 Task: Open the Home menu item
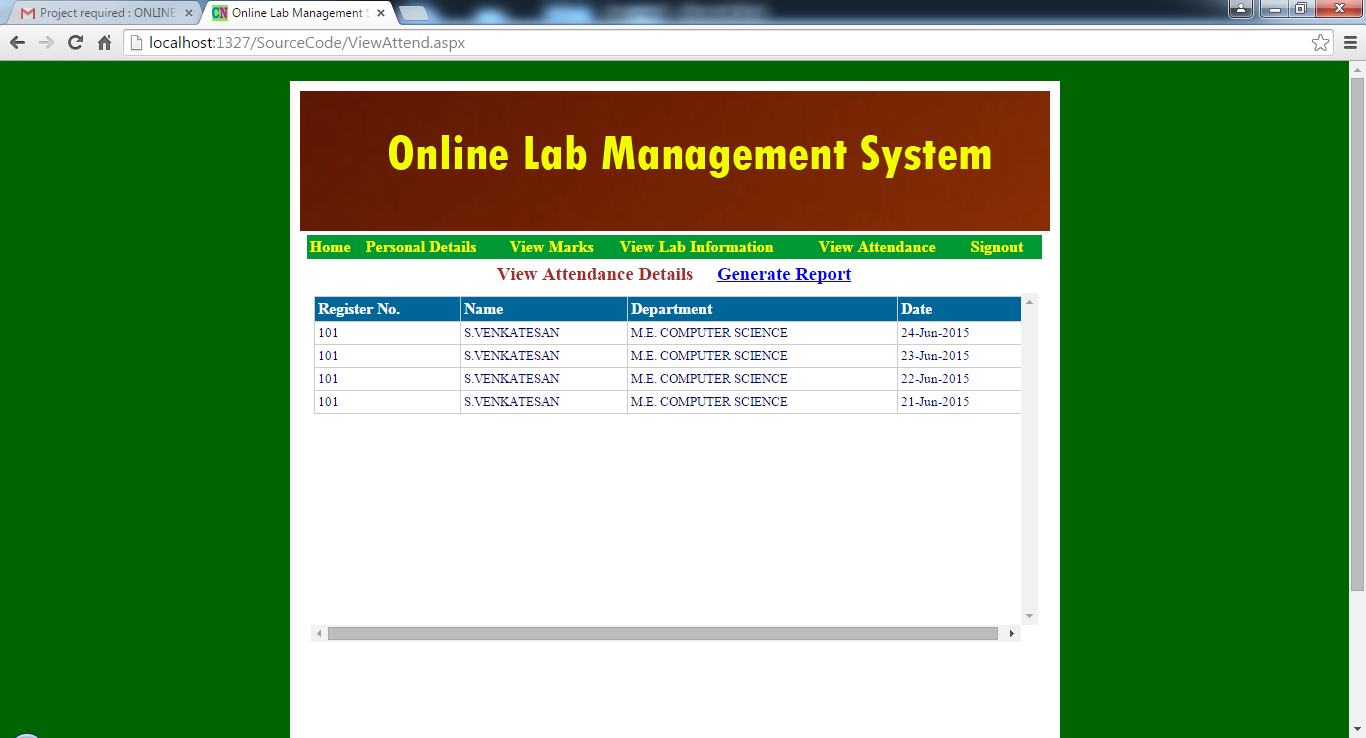330,247
